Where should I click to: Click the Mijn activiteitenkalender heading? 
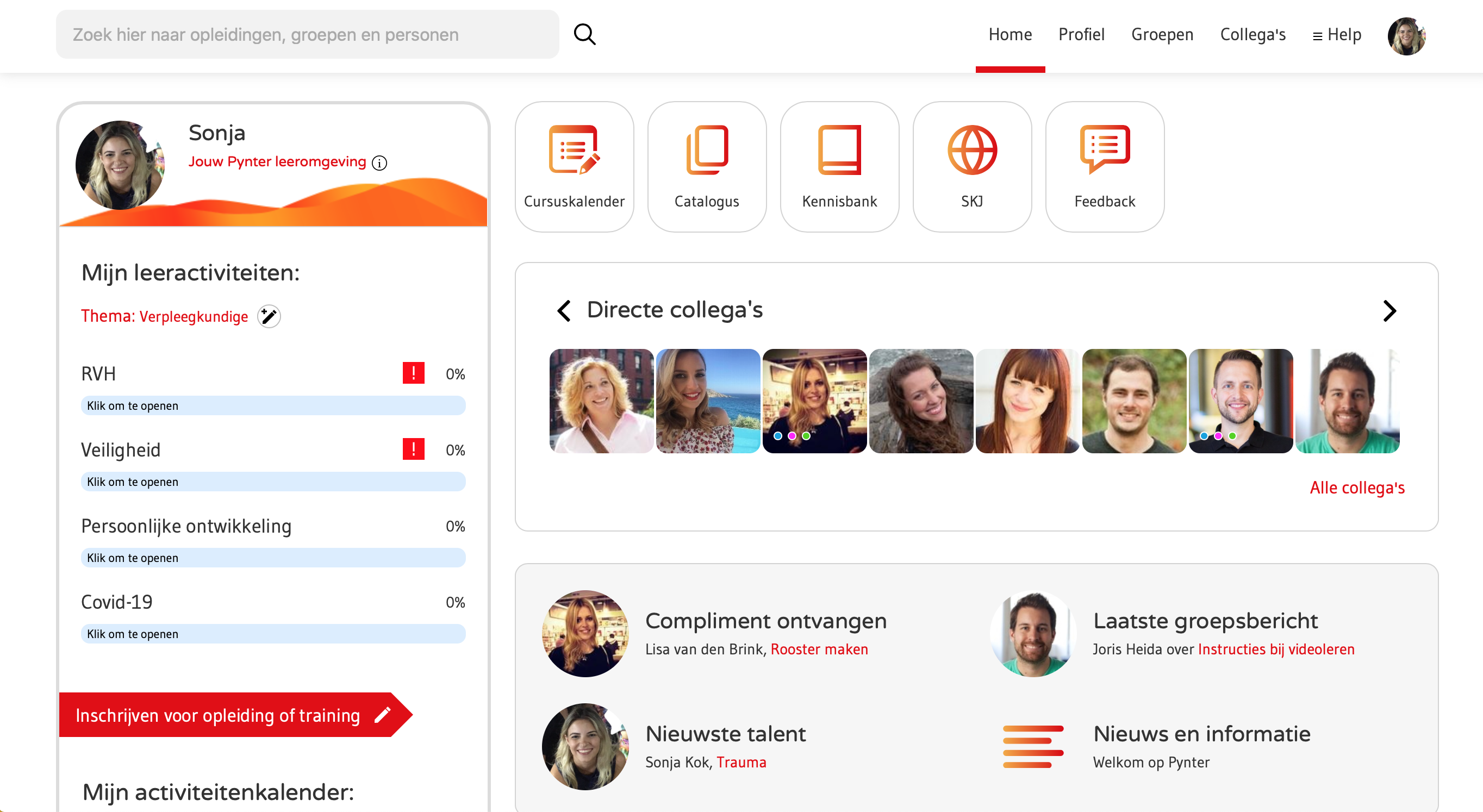pyautogui.click(x=218, y=792)
